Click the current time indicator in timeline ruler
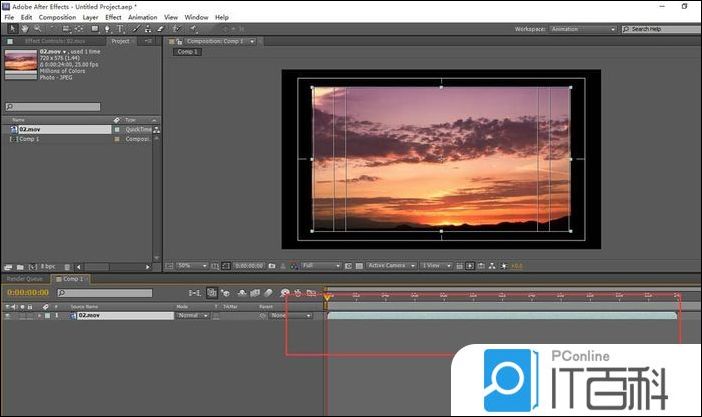The height and width of the screenshot is (417, 702). tap(327, 296)
